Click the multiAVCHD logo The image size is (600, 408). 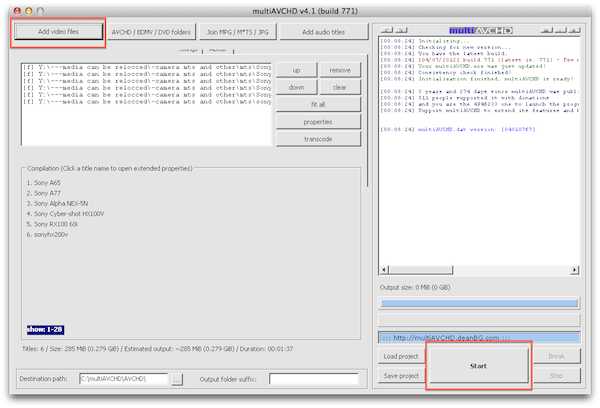tap(481, 30)
